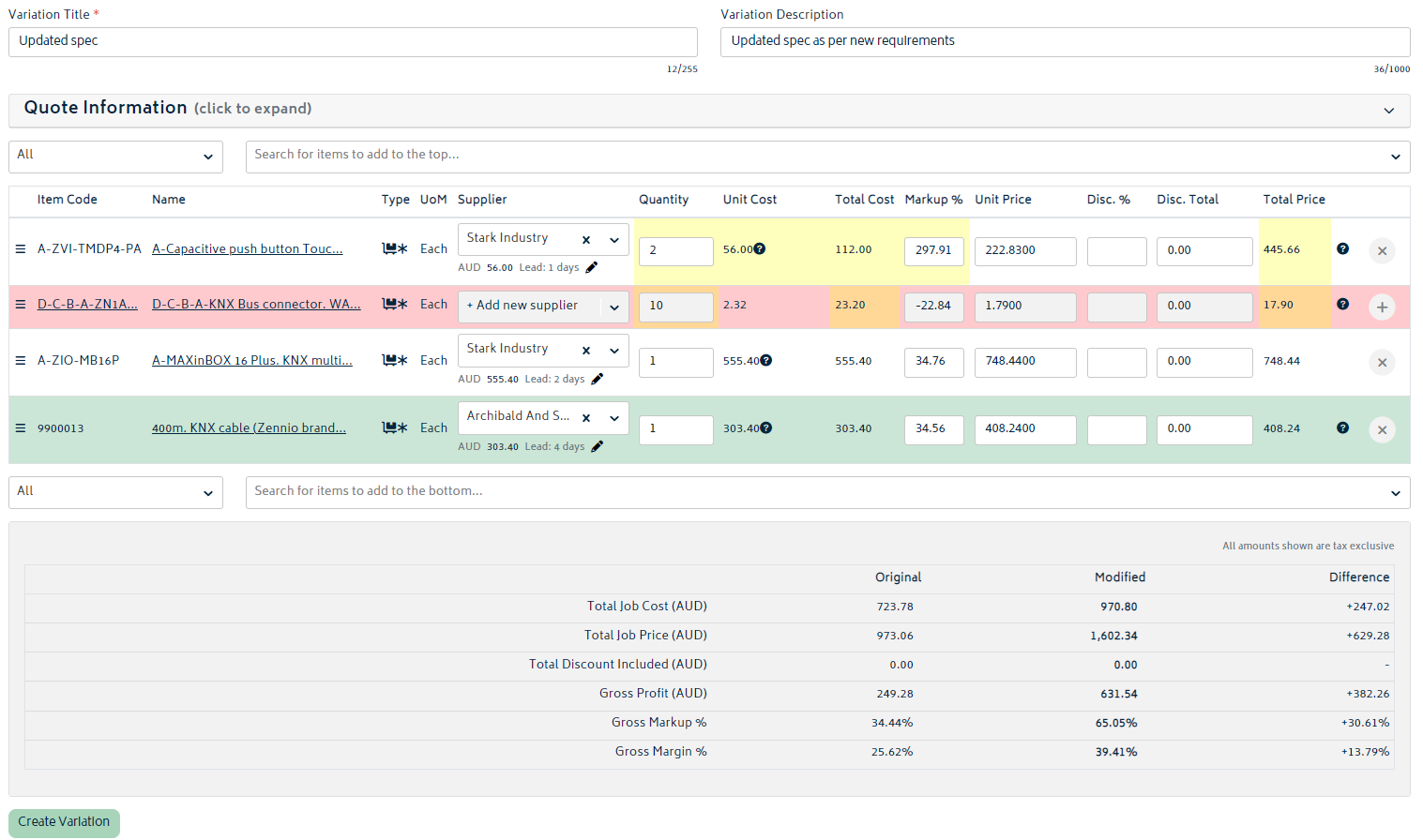Open A-MAXinBOX 16 Plus item link
1423x840 pixels.
(x=251, y=361)
